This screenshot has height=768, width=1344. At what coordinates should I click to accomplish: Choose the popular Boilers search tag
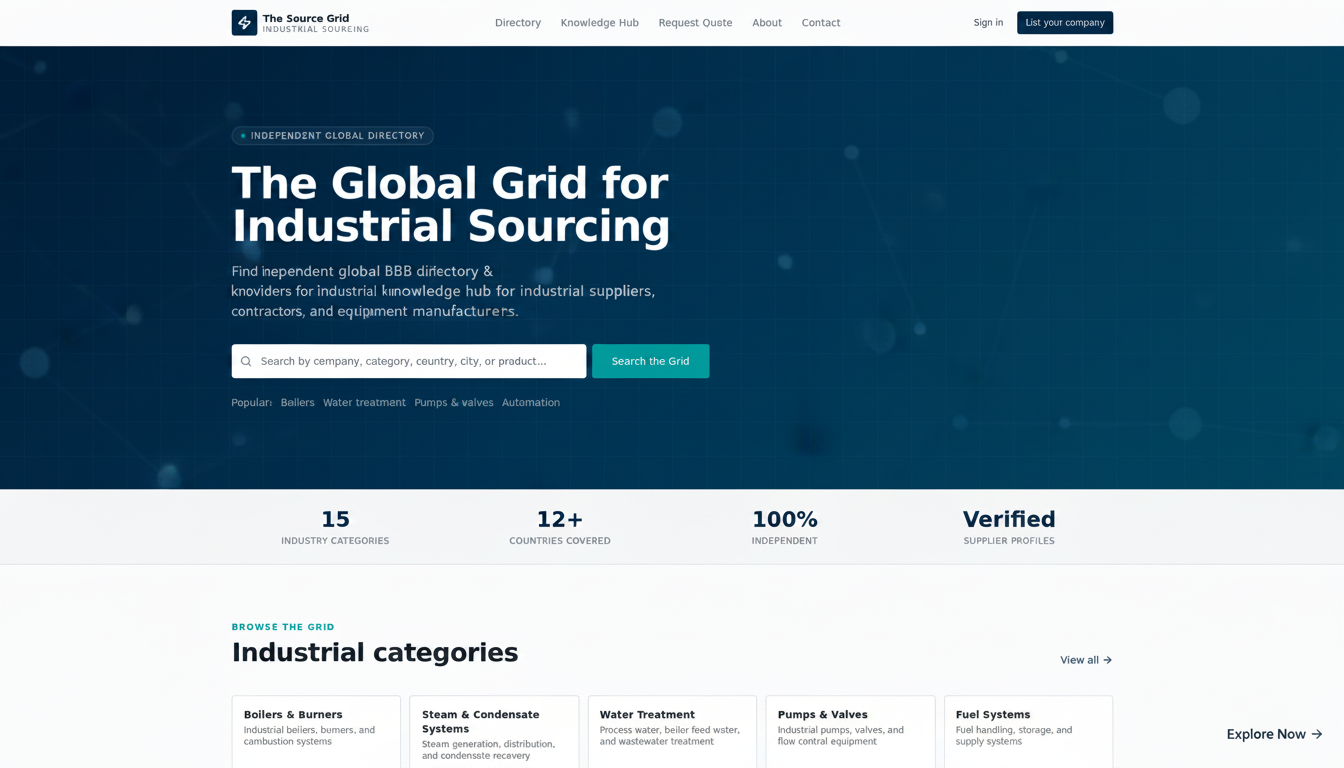pyautogui.click(x=298, y=403)
